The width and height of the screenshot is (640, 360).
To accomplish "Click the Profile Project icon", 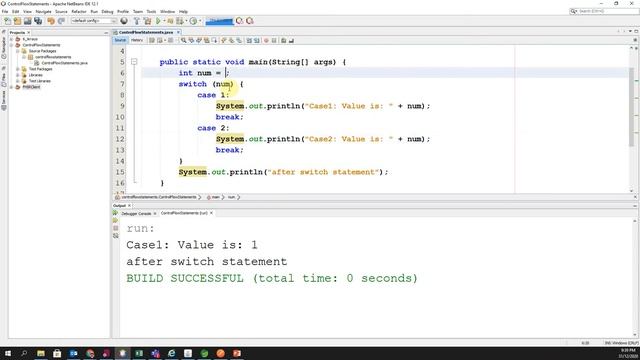I will pos(193,21).
